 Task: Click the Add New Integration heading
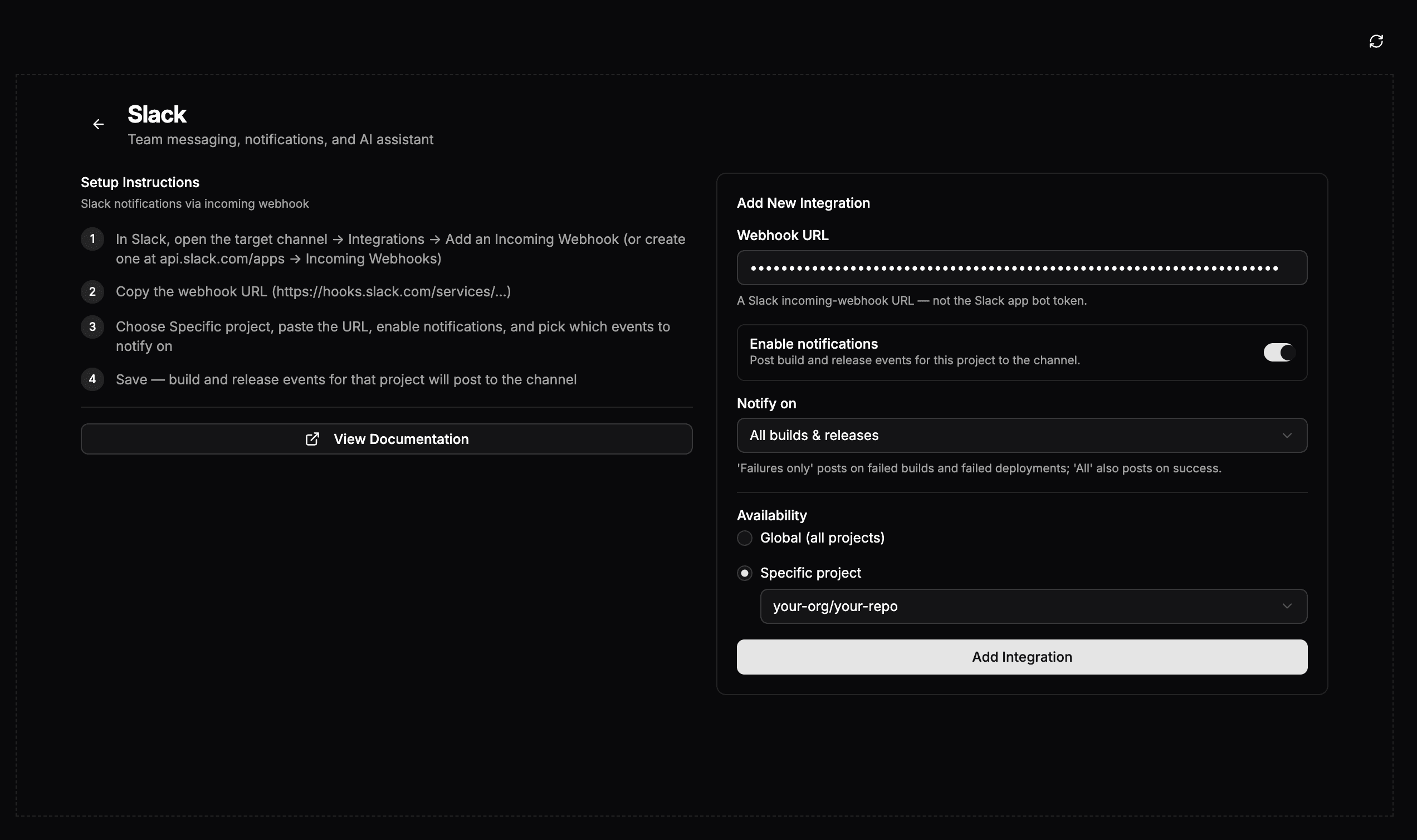[803, 203]
